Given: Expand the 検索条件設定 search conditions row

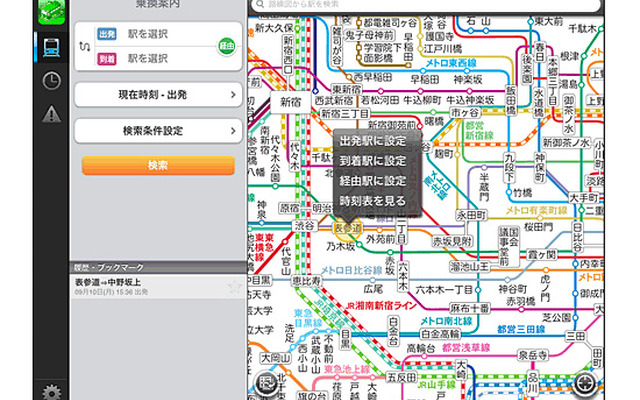Looking at the screenshot, I should [x=158, y=131].
